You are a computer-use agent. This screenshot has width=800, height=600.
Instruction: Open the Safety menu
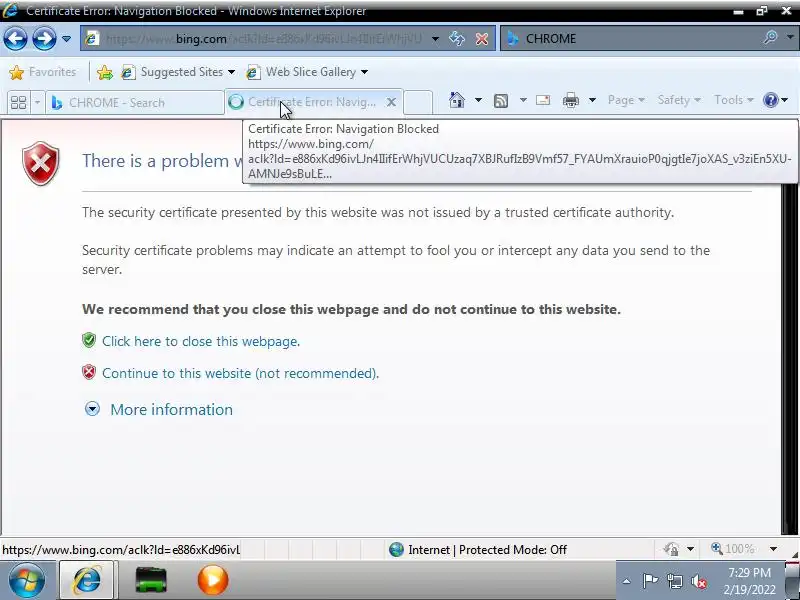point(679,100)
